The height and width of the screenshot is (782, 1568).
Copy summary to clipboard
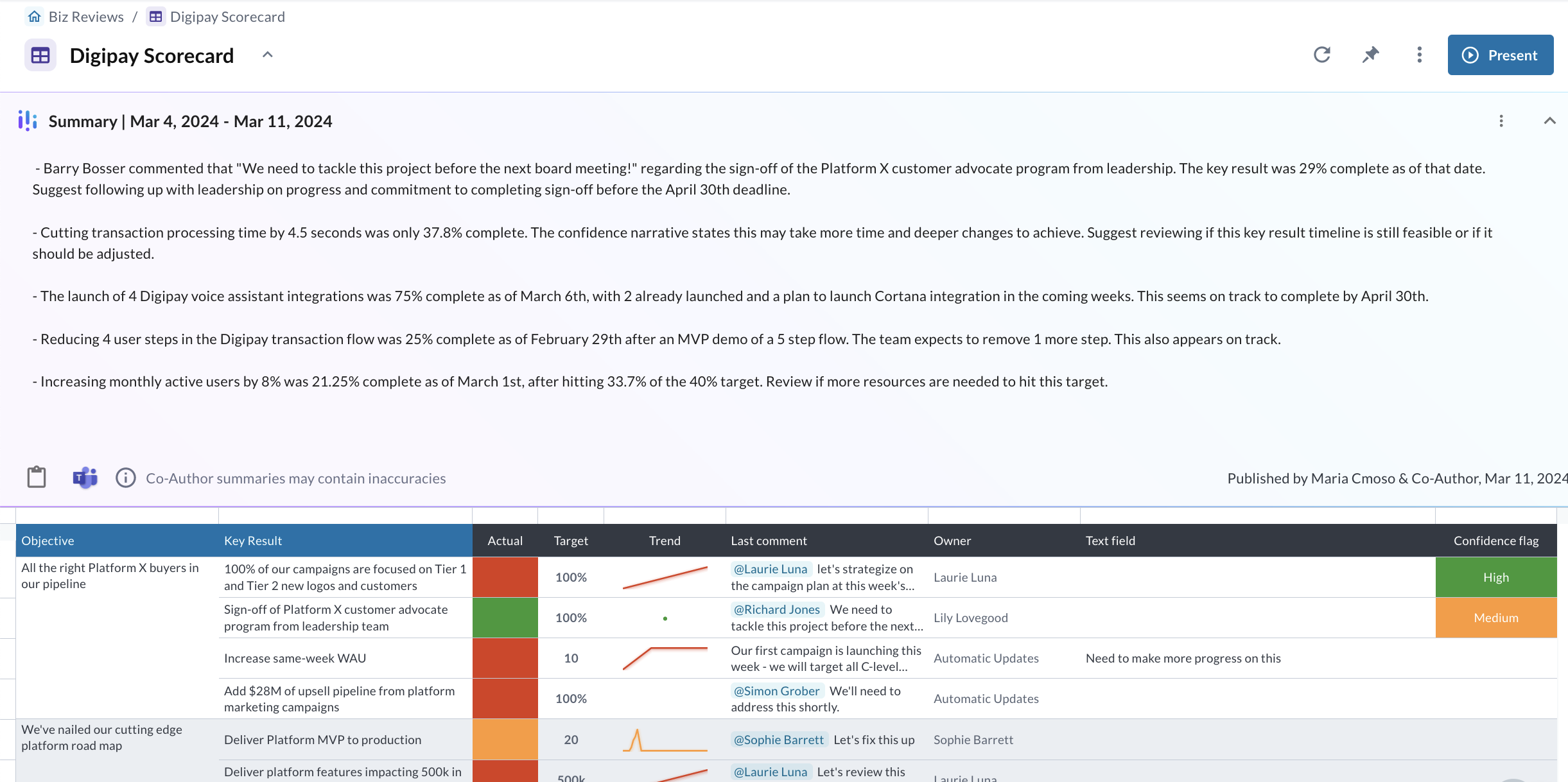tap(37, 478)
